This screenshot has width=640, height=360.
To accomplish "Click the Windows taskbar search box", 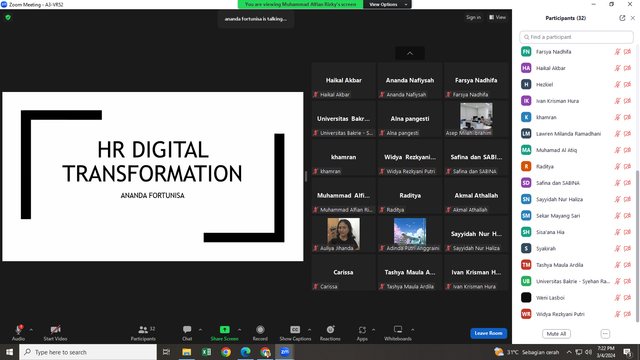I will (88, 352).
